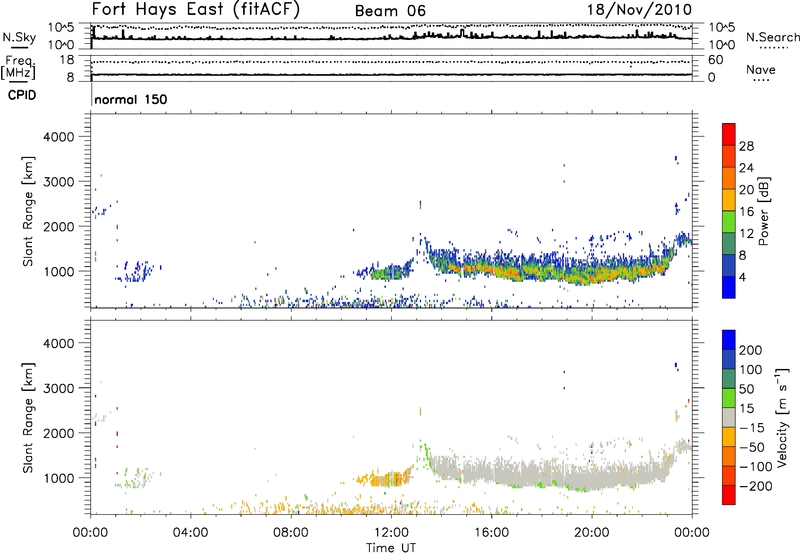The image size is (800, 554).
Task: Pick the red top segment of power colorbar
Action: (729, 135)
